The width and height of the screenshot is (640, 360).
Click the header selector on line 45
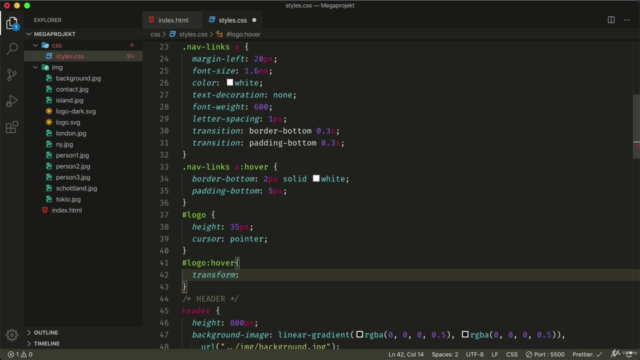[196, 311]
